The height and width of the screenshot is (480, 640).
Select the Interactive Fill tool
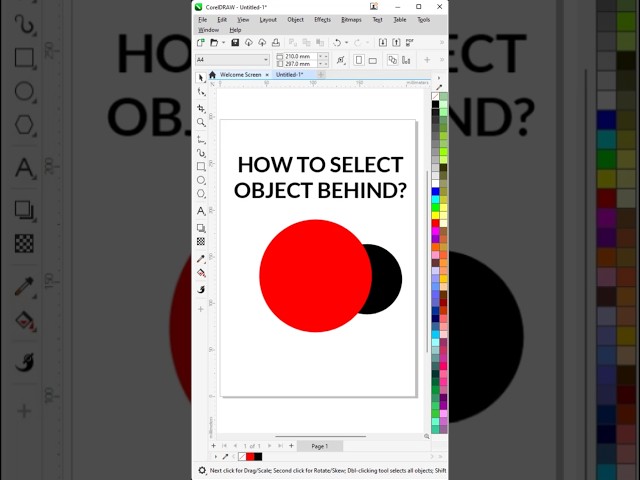pyautogui.click(x=201, y=273)
